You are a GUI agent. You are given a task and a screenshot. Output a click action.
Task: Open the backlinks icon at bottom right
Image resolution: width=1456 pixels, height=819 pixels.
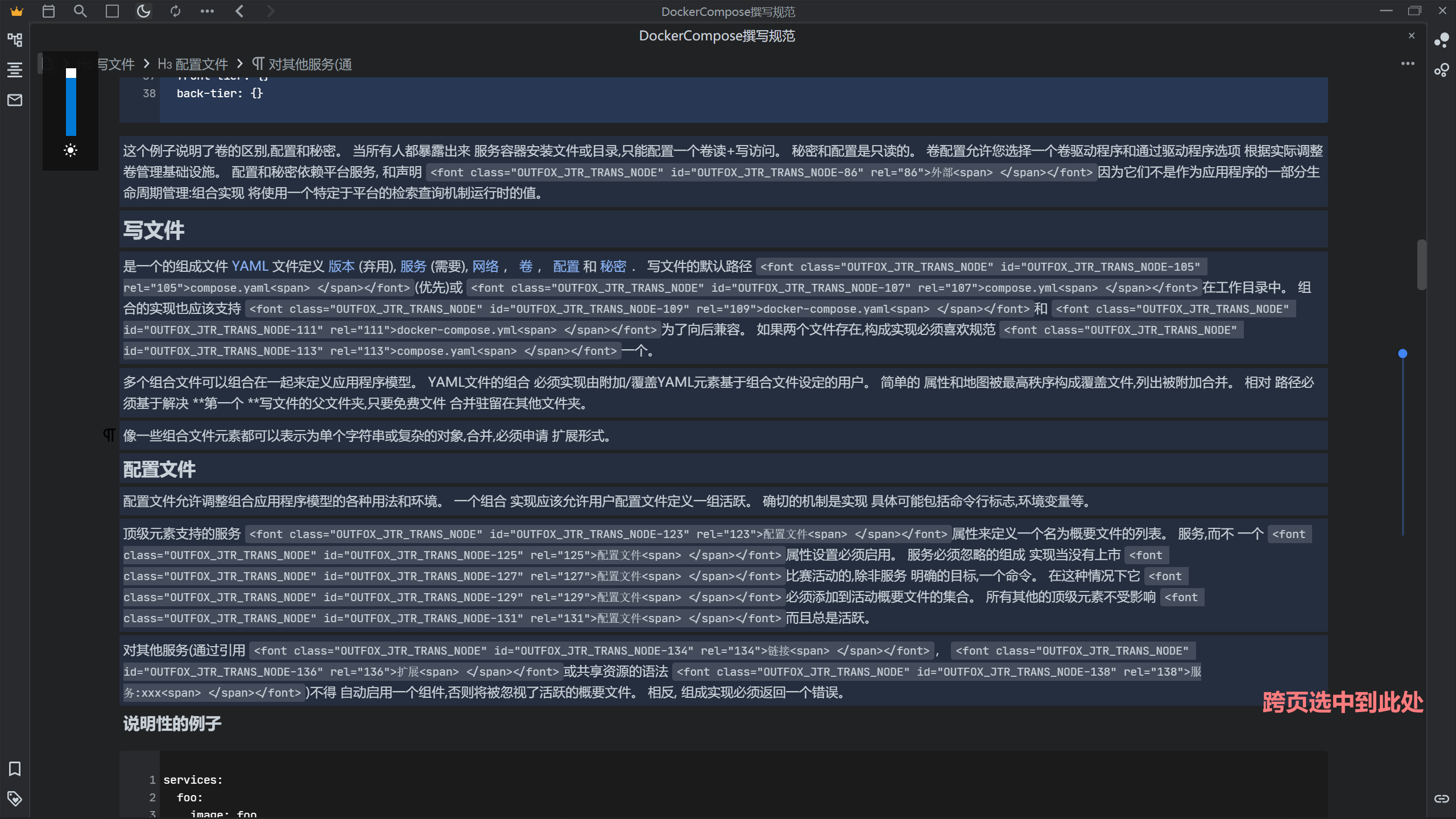click(x=1441, y=799)
